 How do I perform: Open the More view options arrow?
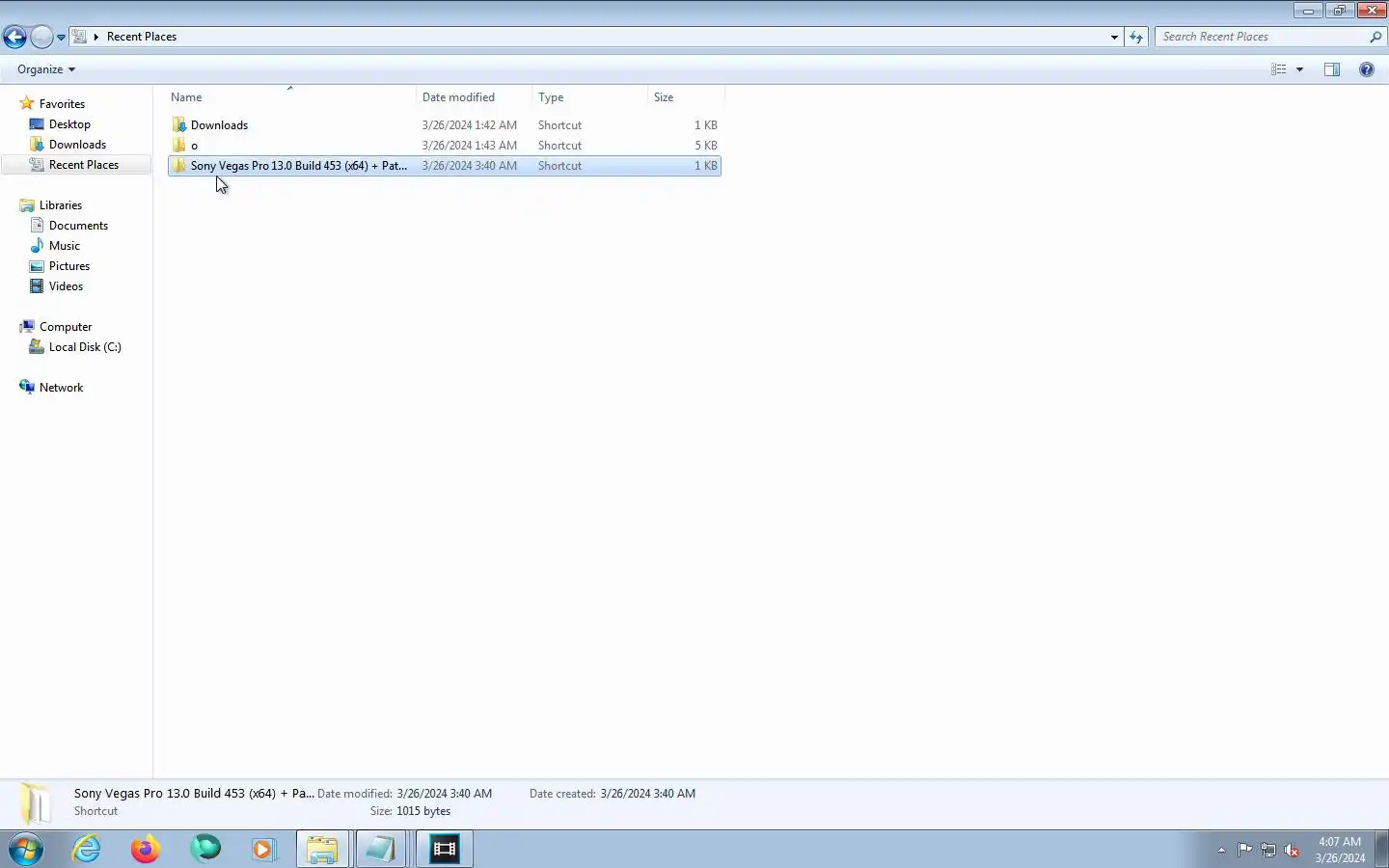(1299, 69)
